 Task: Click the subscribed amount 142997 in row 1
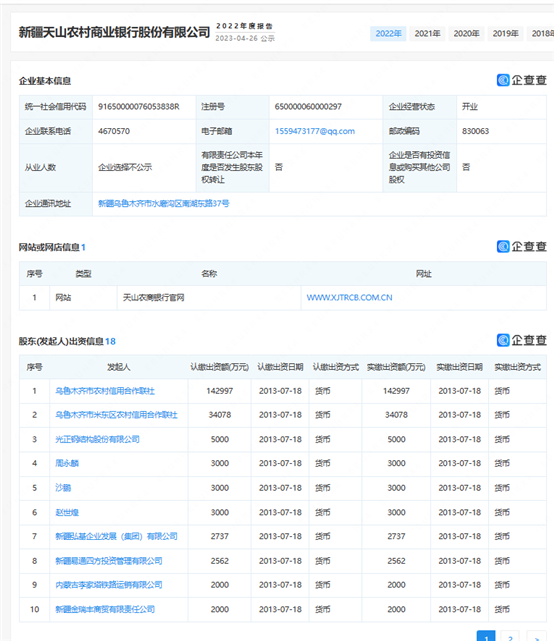coord(220,391)
